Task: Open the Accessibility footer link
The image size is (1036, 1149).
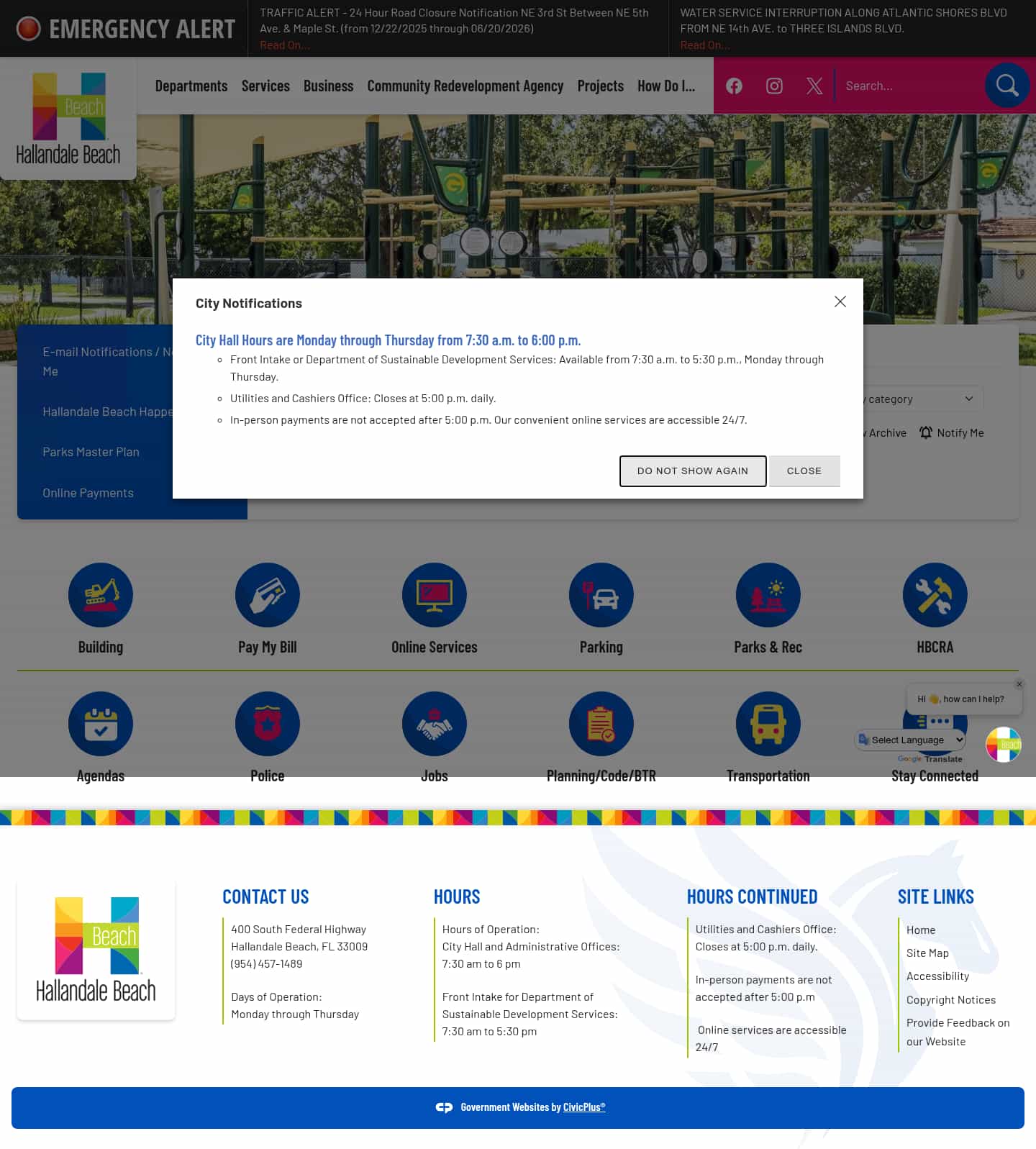Action: [937, 976]
